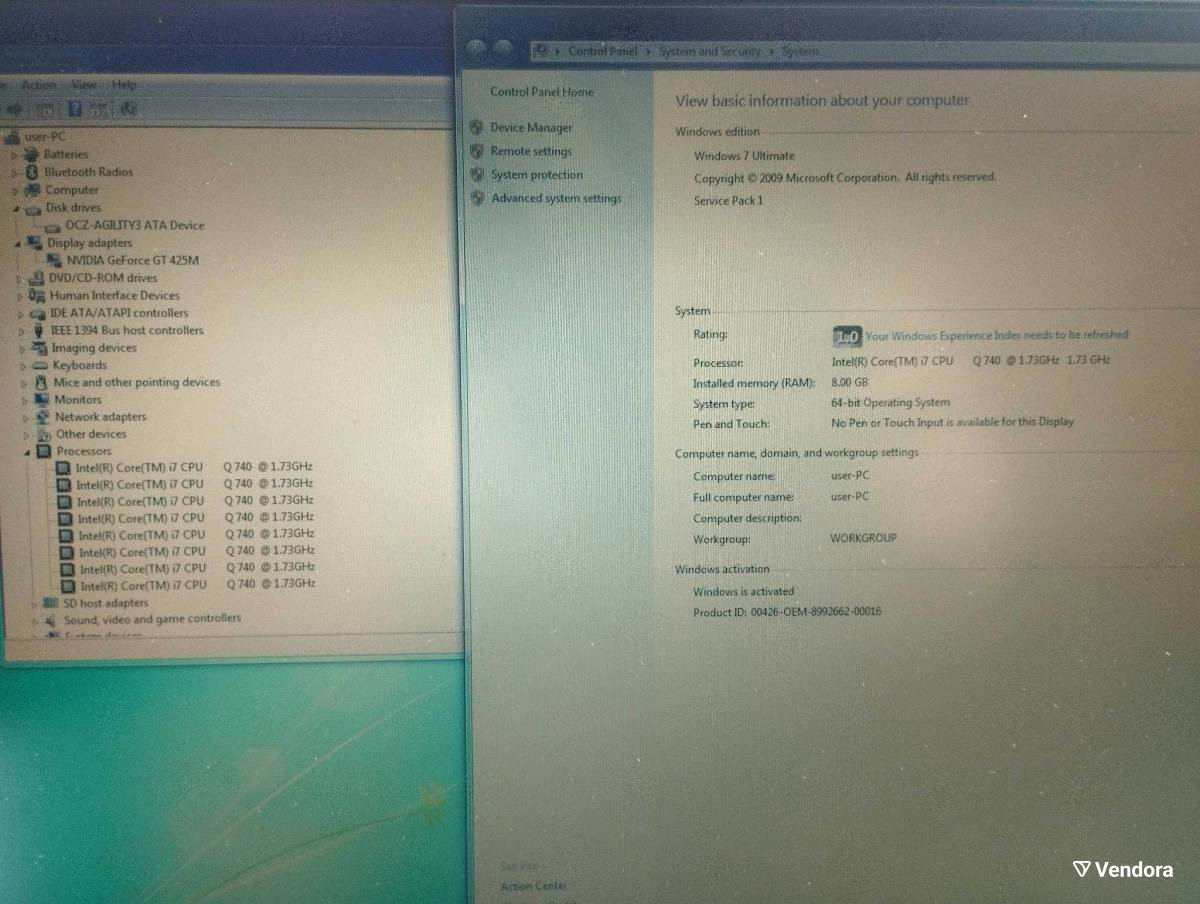This screenshot has width=1200, height=904.
Task: Open Control Panel Home link
Action: 541,92
